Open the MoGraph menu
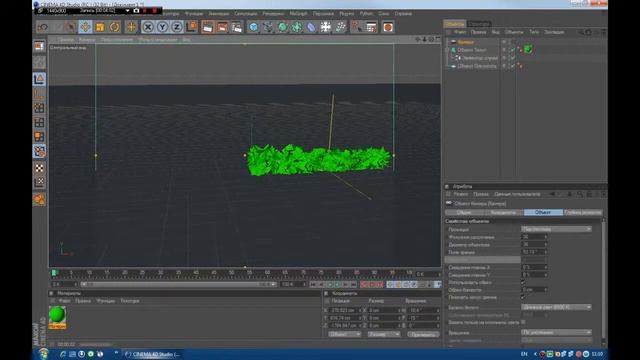 [x=298, y=13]
